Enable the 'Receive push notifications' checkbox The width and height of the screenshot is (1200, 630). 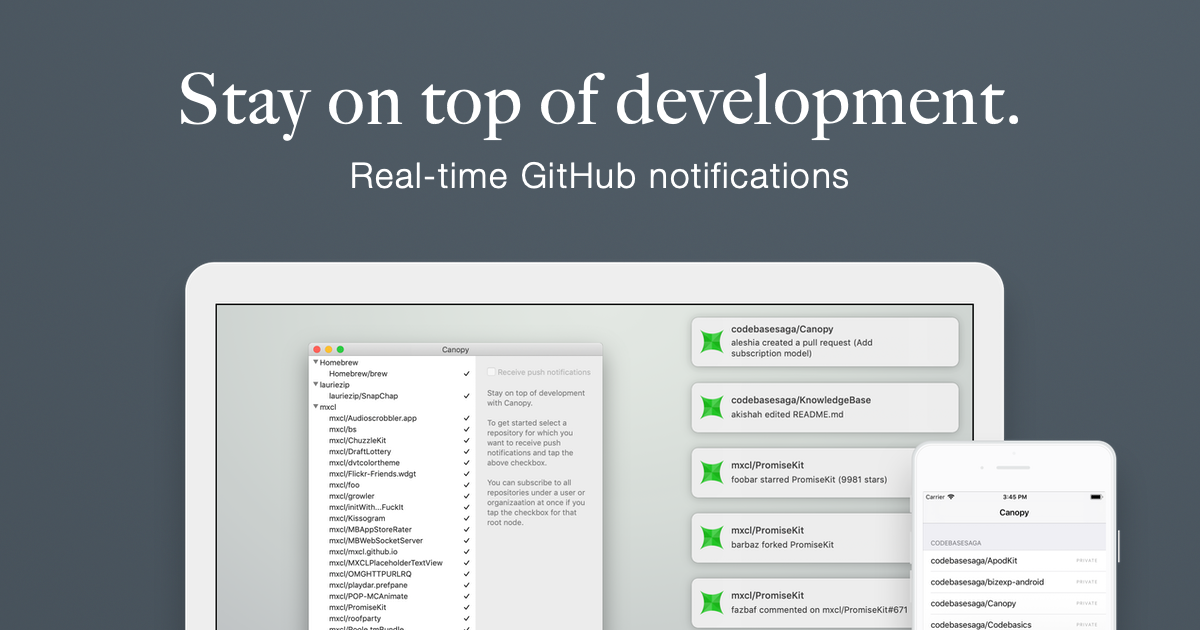point(491,372)
